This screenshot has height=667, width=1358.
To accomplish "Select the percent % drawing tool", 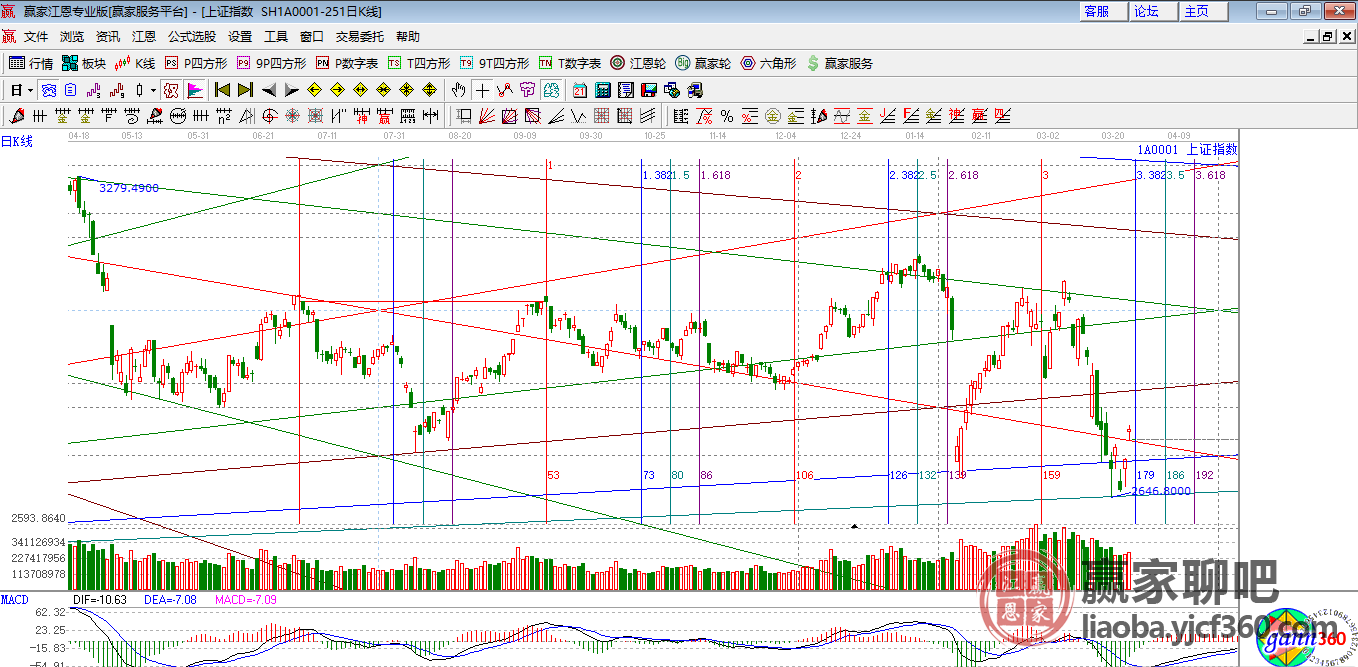I will click(727, 116).
